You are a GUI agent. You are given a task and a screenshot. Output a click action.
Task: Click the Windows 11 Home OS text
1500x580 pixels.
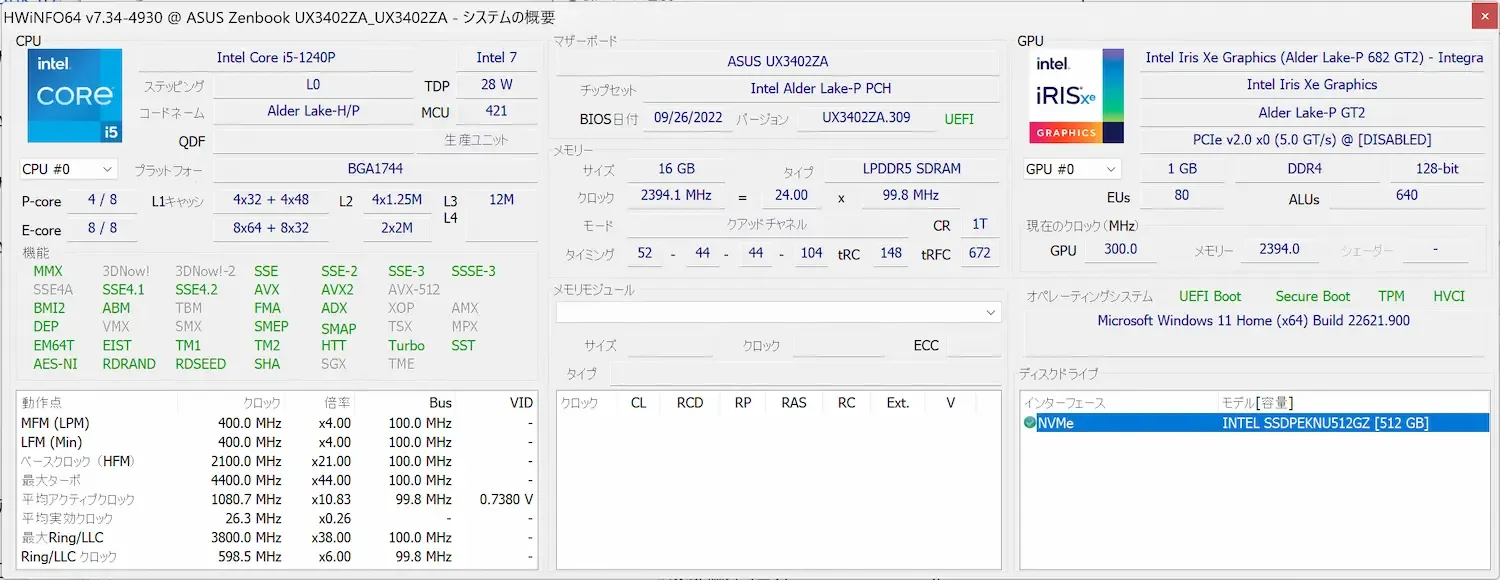tap(1253, 321)
